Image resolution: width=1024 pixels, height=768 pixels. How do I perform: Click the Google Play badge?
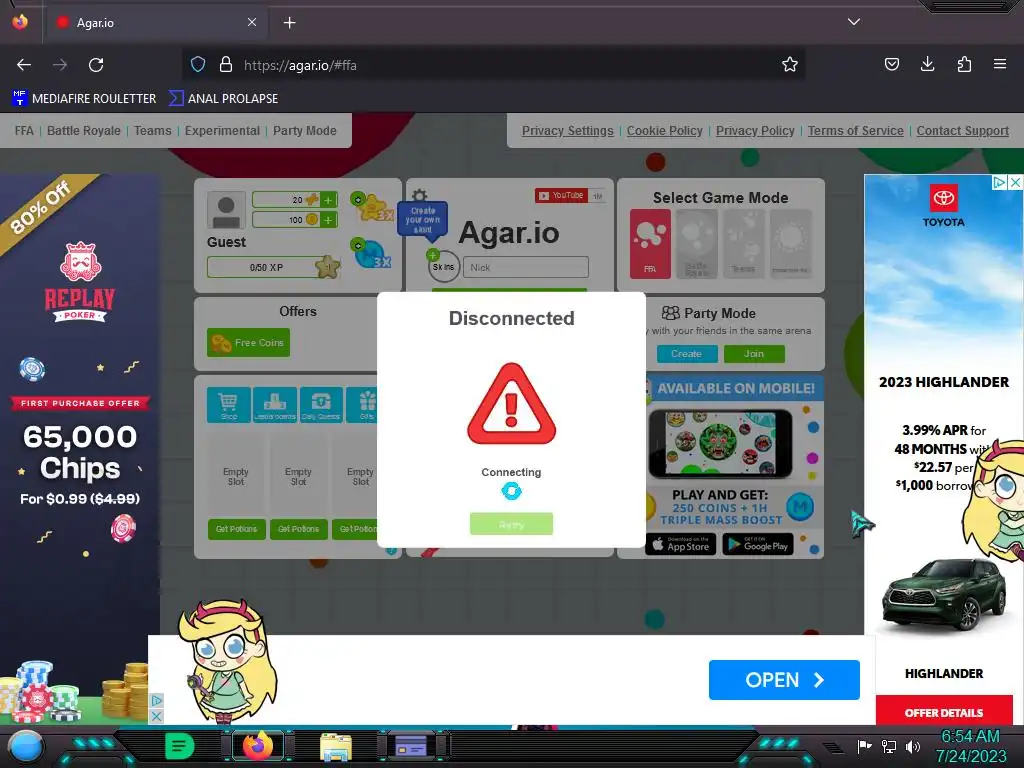pos(758,544)
